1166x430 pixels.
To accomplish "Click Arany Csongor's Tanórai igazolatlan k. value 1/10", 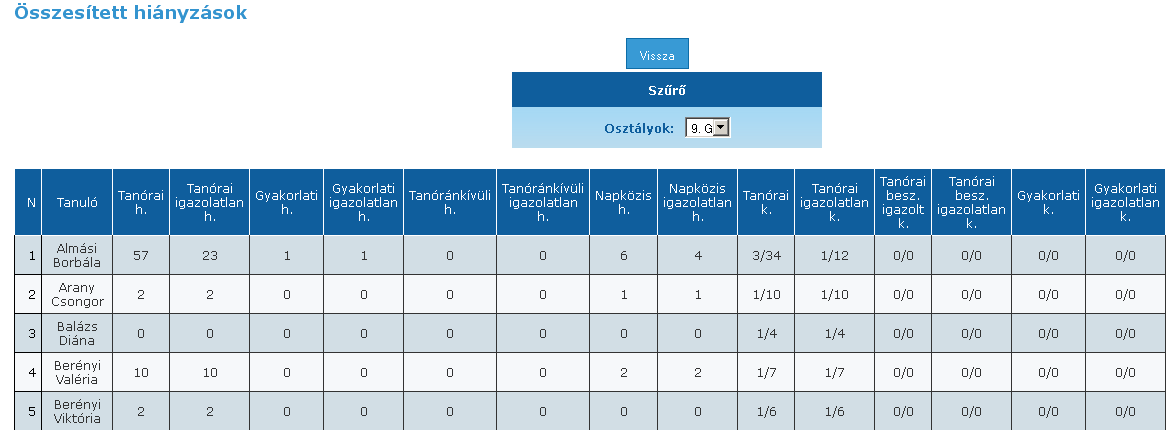I will (x=834, y=295).
